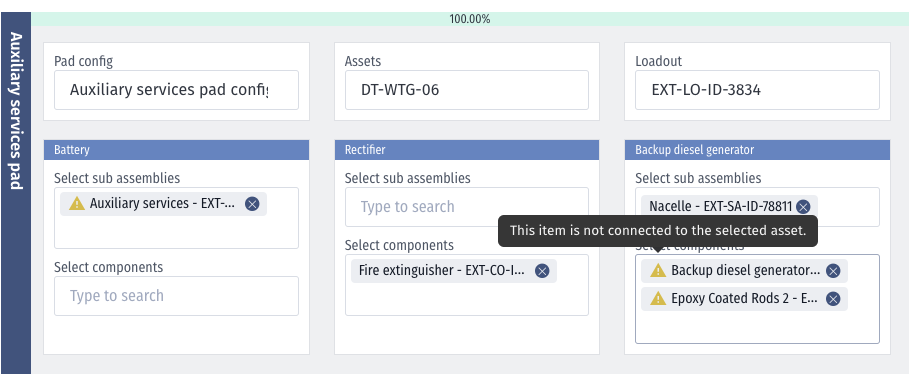Click warning icon on Backup diesel generator chip
920x374 pixels.
click(x=658, y=270)
